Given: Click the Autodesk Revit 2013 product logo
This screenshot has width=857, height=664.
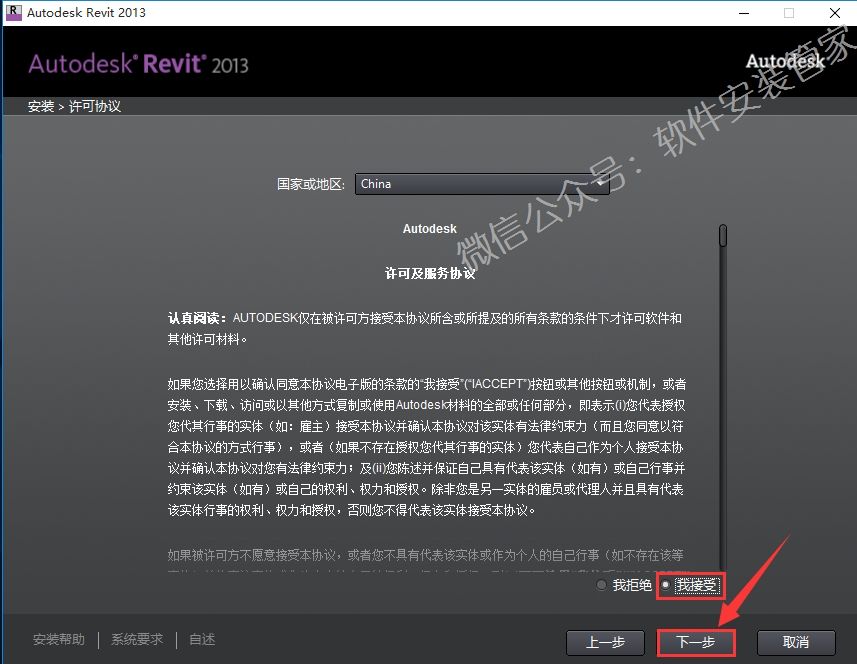Looking at the screenshot, I should (138, 64).
